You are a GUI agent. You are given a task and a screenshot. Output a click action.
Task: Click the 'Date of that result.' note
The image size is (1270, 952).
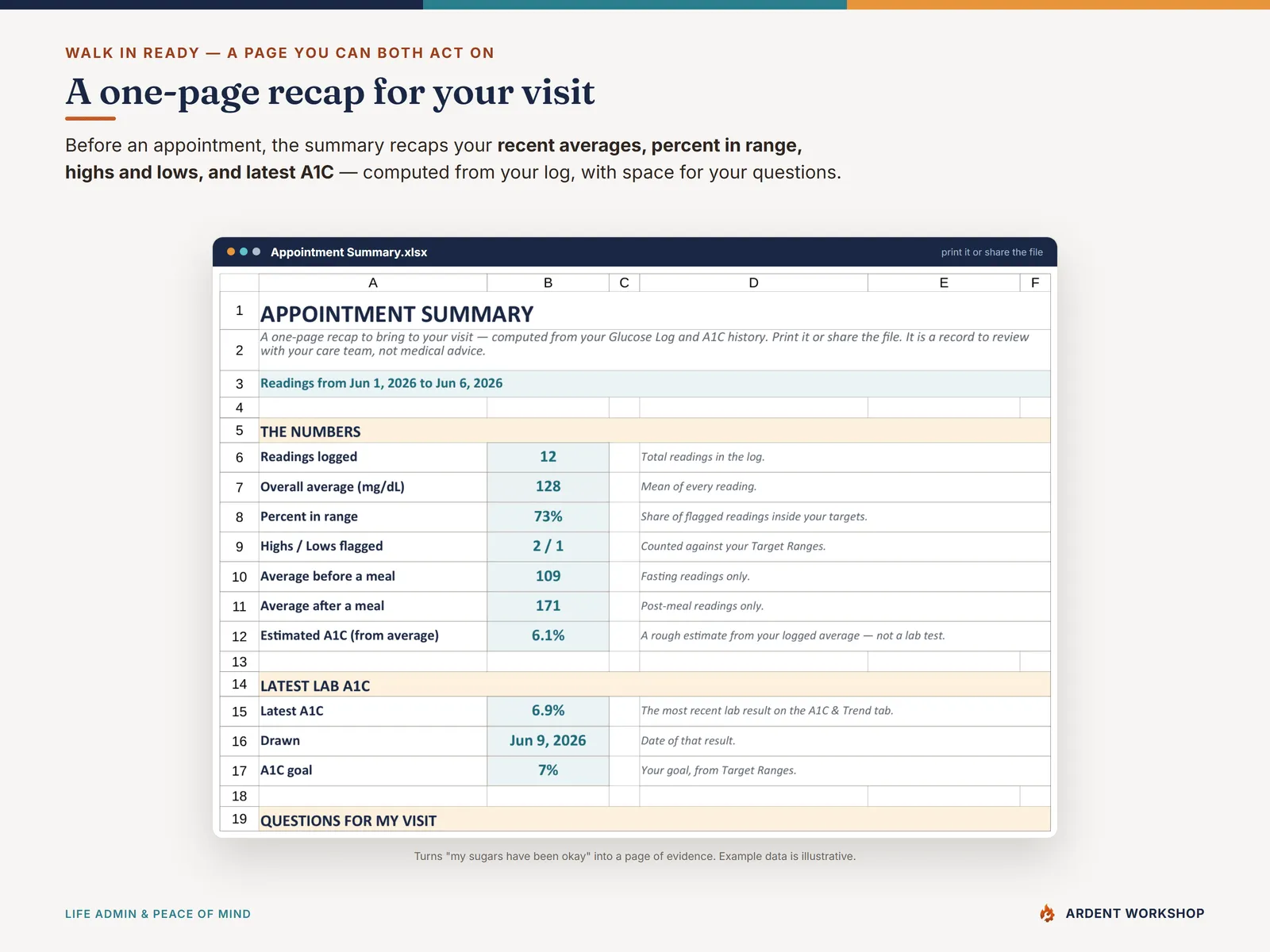tap(688, 741)
